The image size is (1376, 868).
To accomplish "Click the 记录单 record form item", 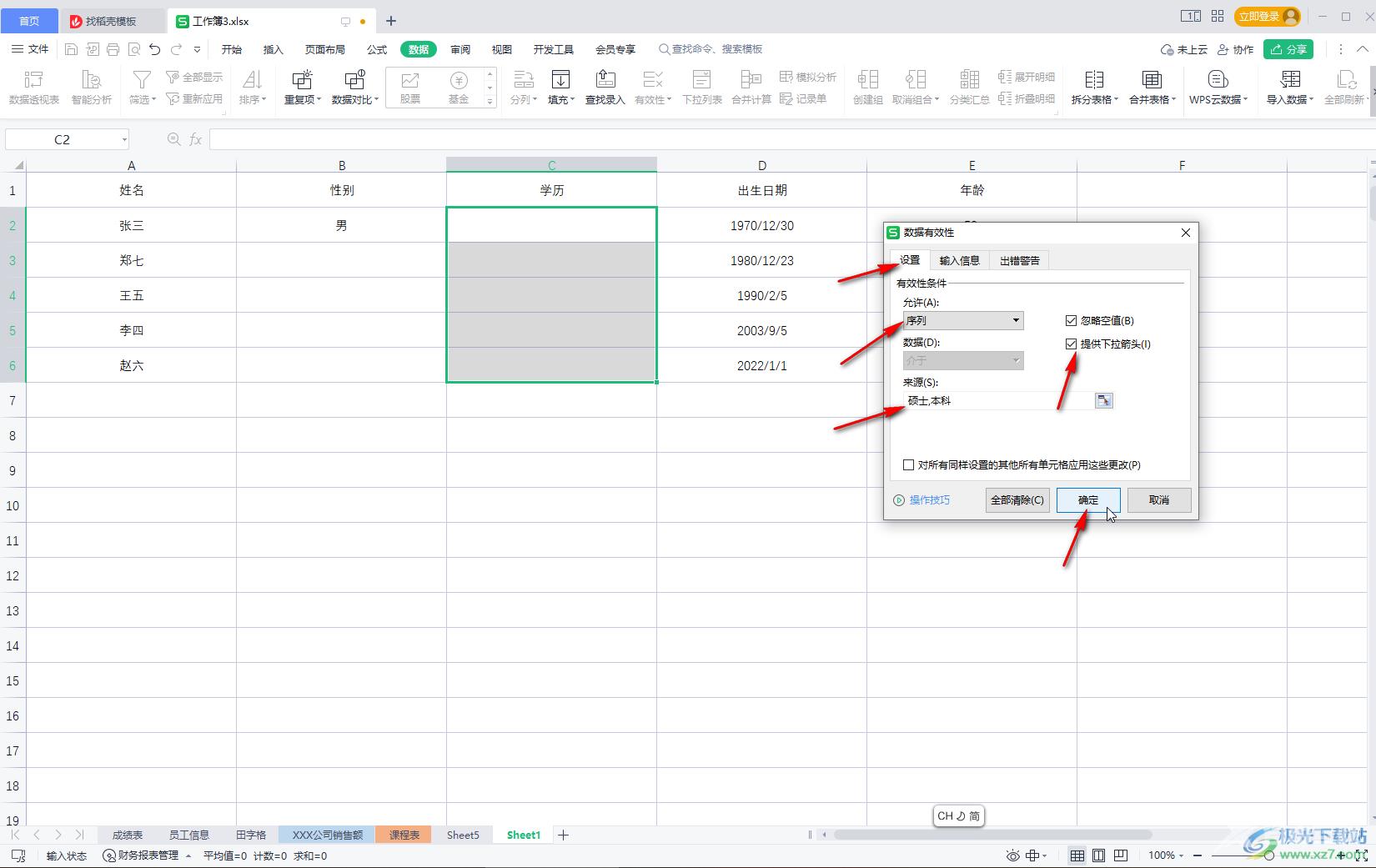I will tap(803, 98).
